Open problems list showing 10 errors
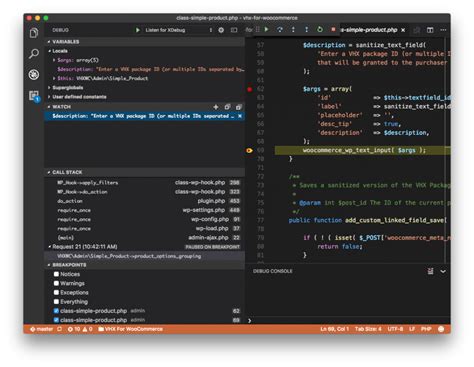The image size is (474, 367). [x=80, y=329]
